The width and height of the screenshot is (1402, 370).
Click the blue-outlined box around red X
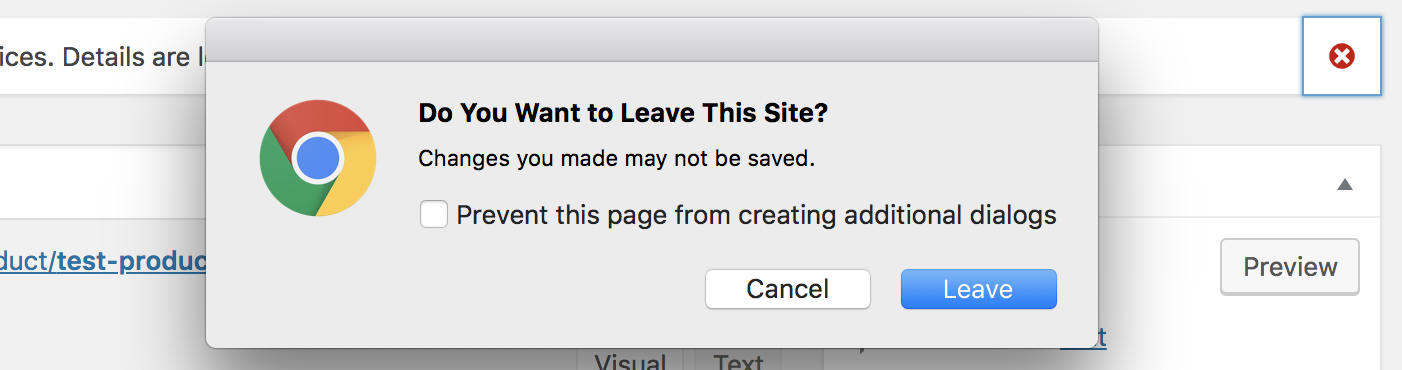tap(1342, 56)
